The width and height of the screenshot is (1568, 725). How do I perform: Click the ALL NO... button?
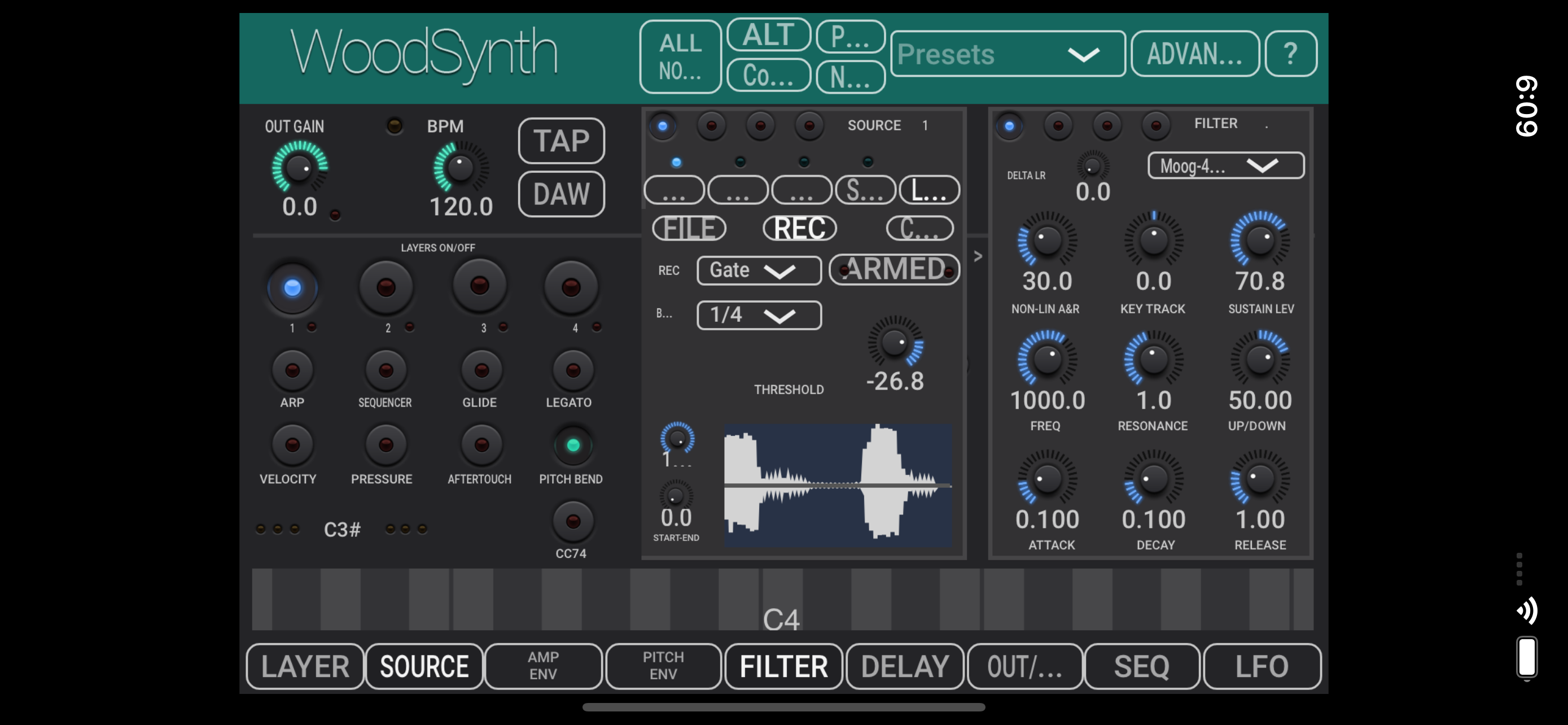pos(681,56)
